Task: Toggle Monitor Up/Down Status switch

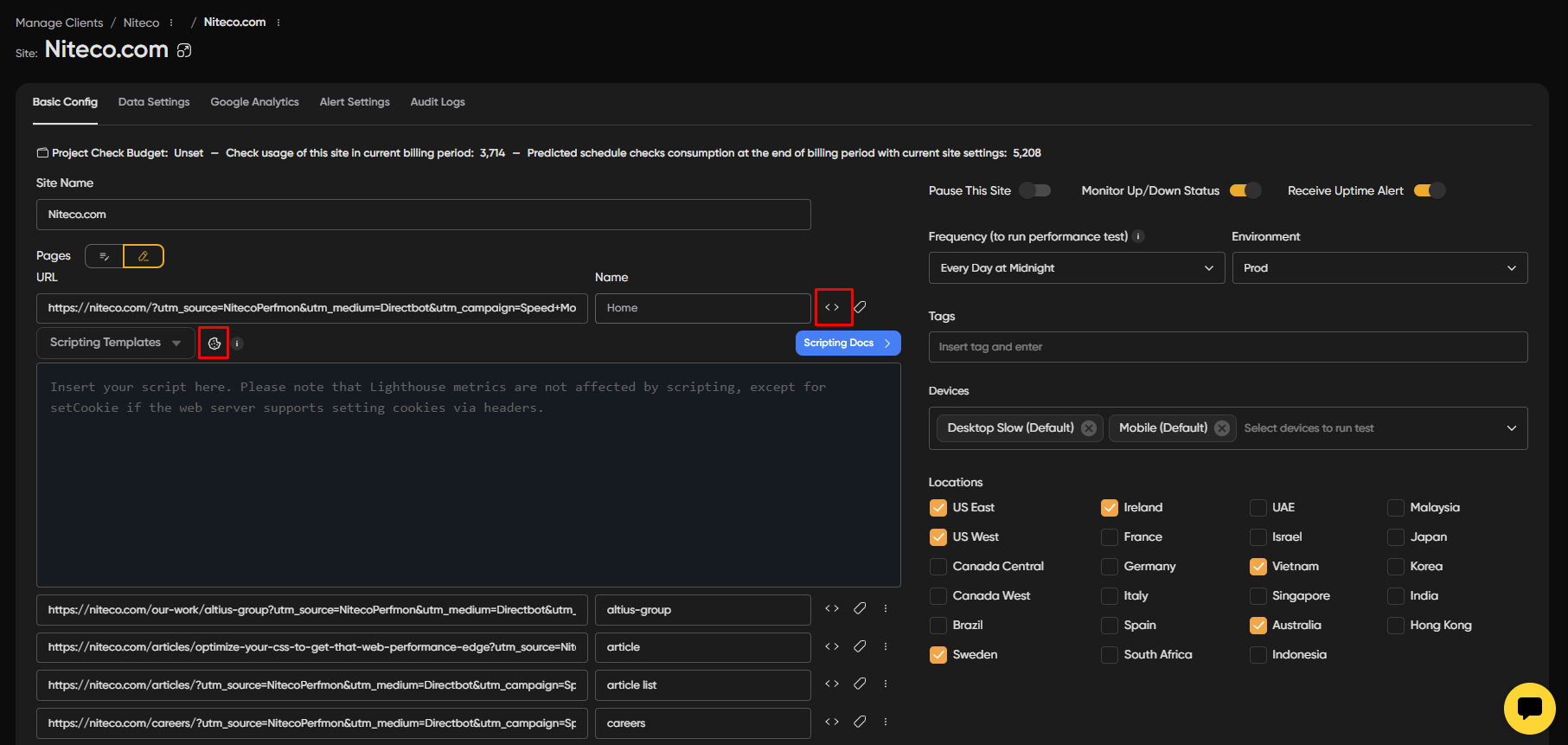Action: 1245,190
